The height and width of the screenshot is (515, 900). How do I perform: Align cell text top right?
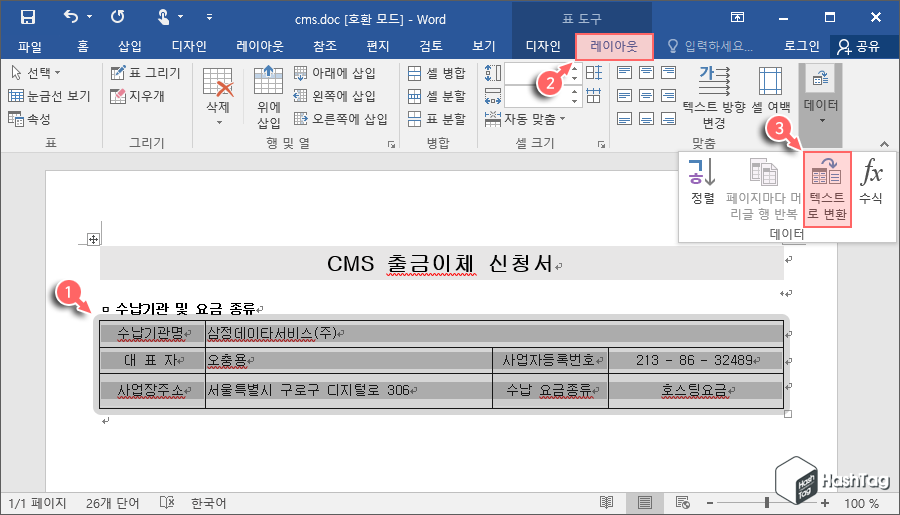(668, 72)
